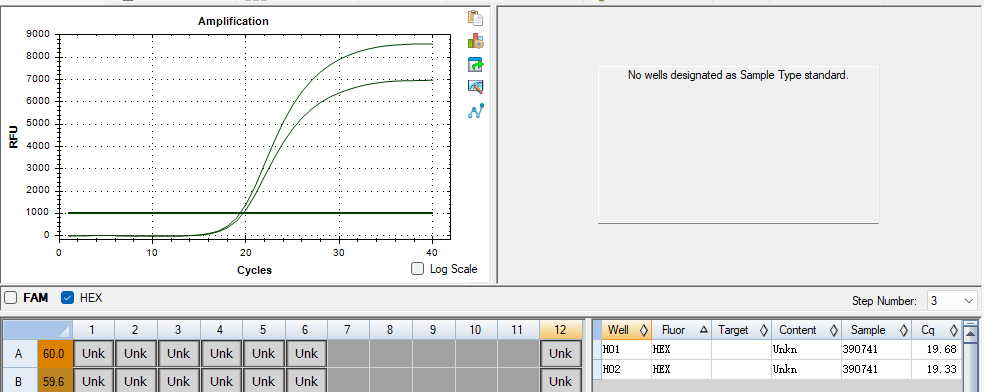Export the chart using the green arrow icon
This screenshot has width=984, height=392.
[x=475, y=64]
